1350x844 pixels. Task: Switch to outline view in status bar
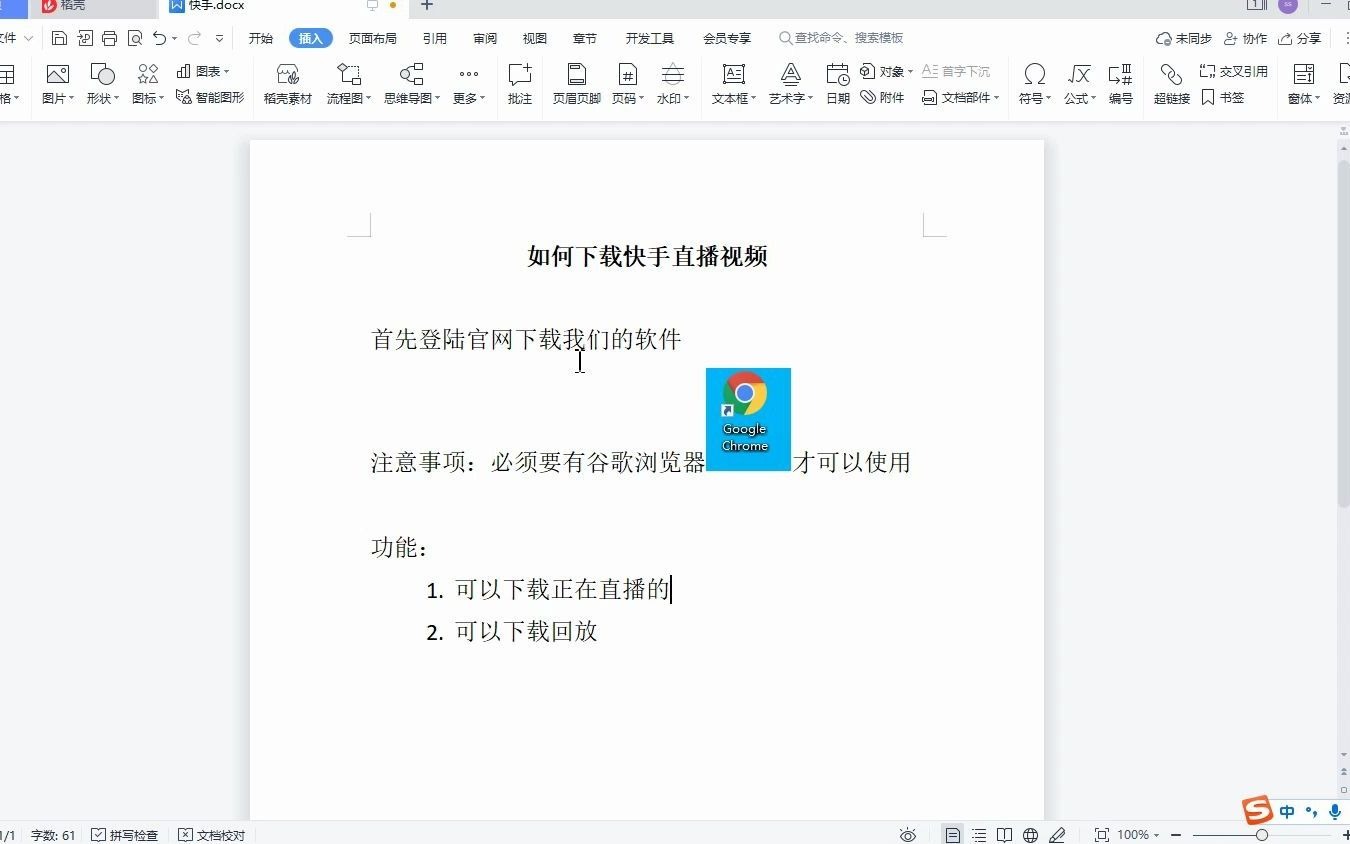point(979,835)
